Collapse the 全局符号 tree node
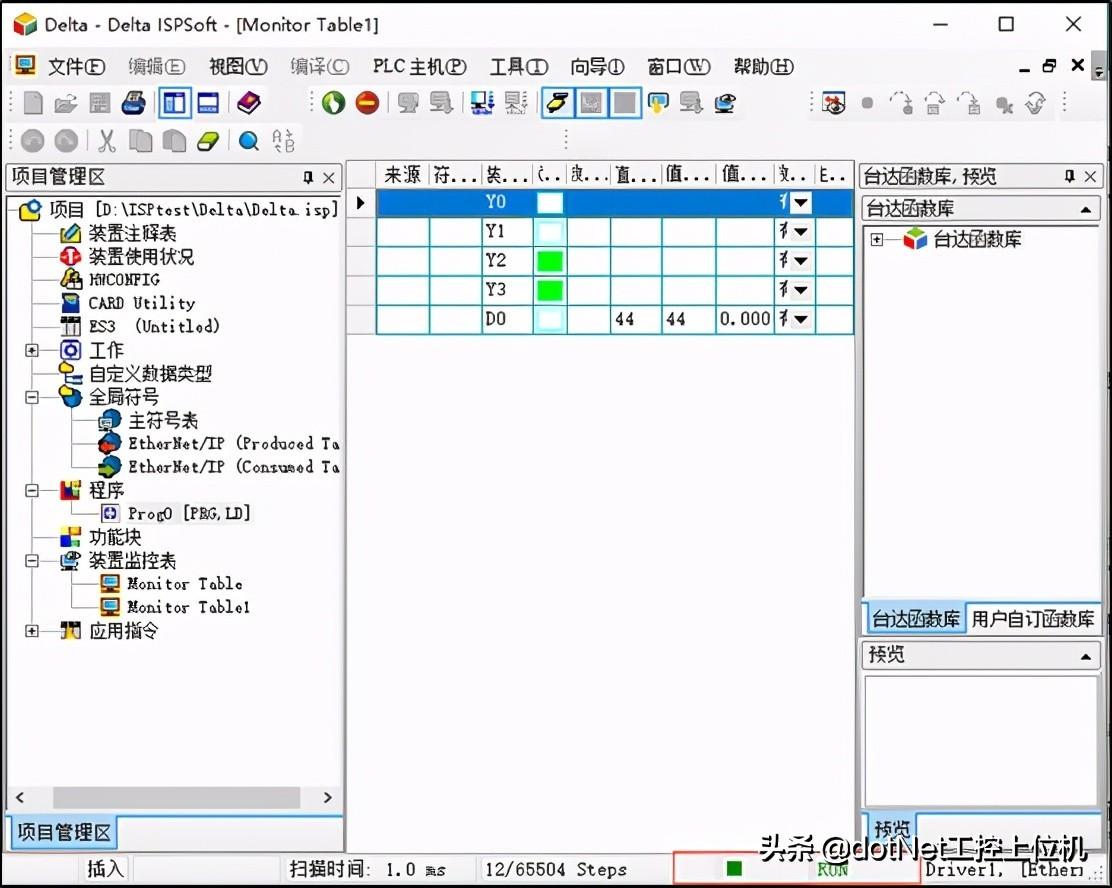Image resolution: width=1112 pixels, height=888 pixels. coord(32,397)
